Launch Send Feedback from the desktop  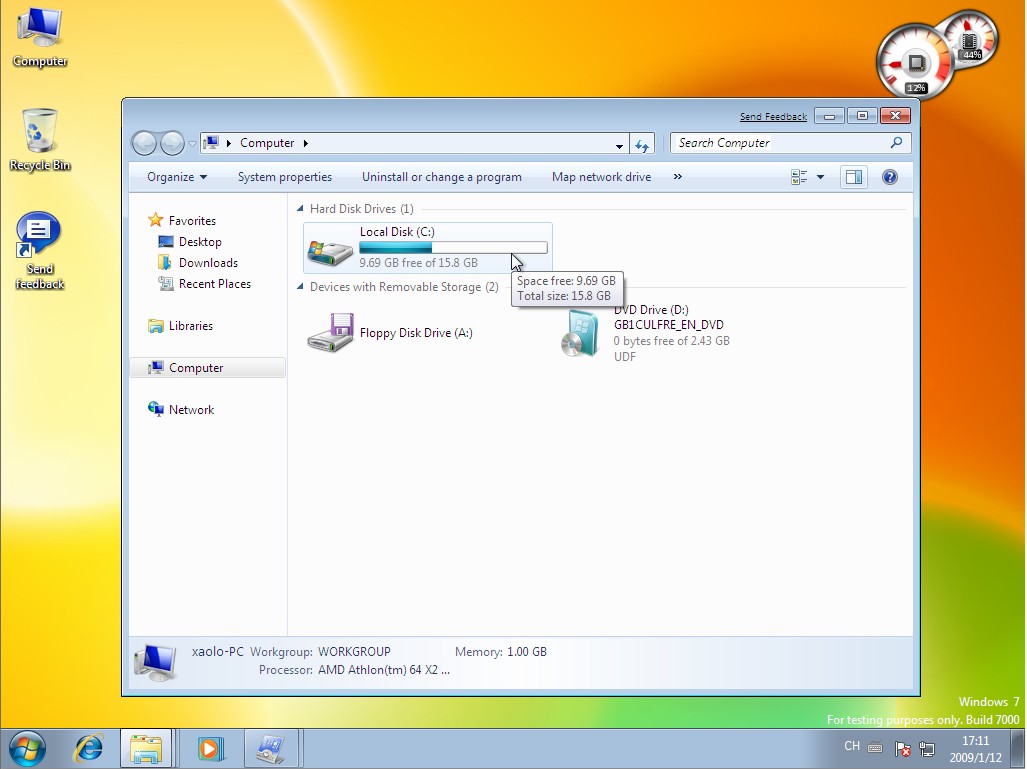[39, 235]
